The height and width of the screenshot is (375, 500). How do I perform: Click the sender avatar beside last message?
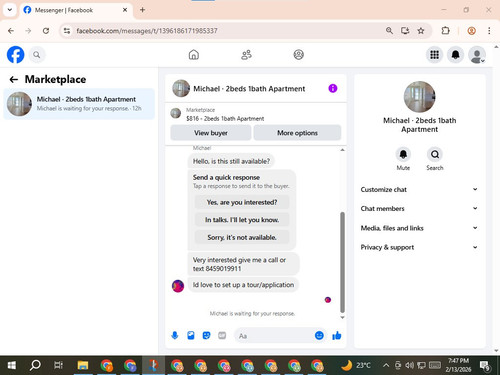[178, 286]
